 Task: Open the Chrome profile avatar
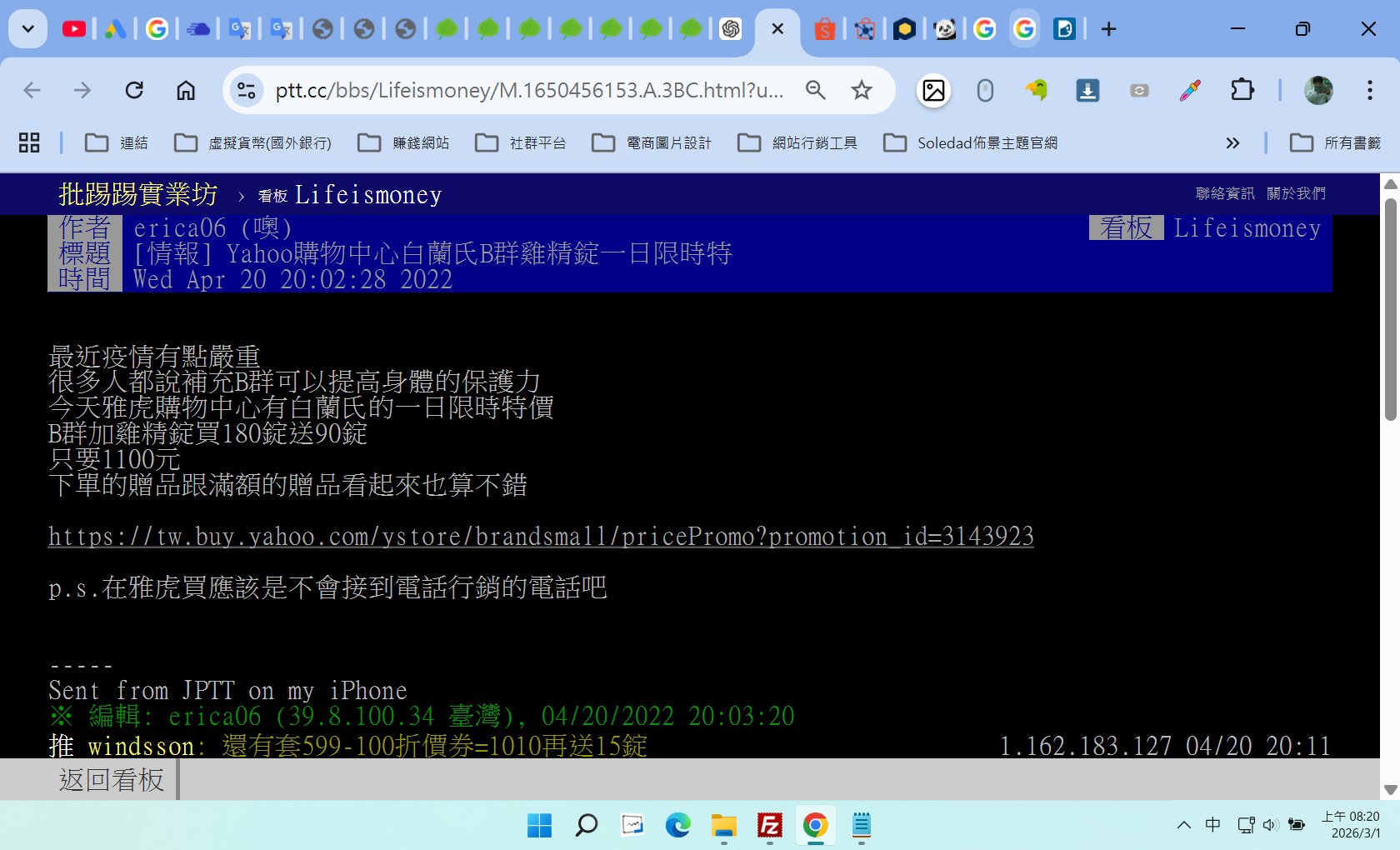tap(1318, 90)
